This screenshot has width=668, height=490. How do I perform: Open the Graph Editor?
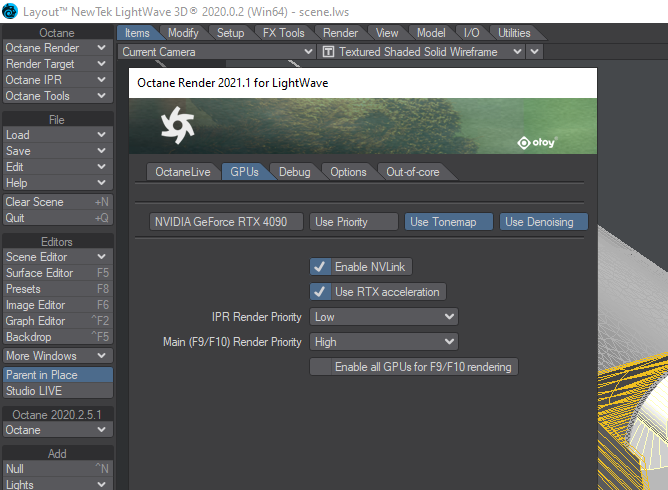(58, 321)
